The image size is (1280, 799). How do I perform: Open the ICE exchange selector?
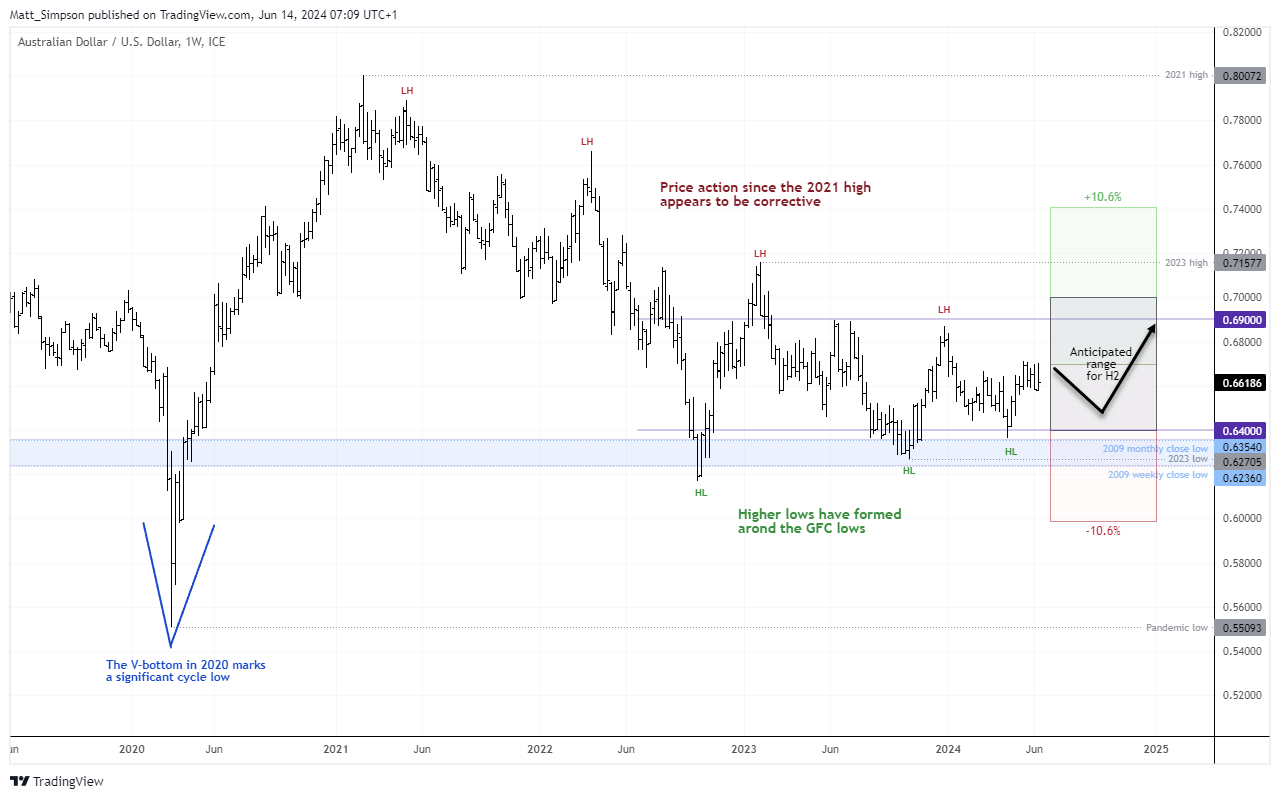(218, 42)
